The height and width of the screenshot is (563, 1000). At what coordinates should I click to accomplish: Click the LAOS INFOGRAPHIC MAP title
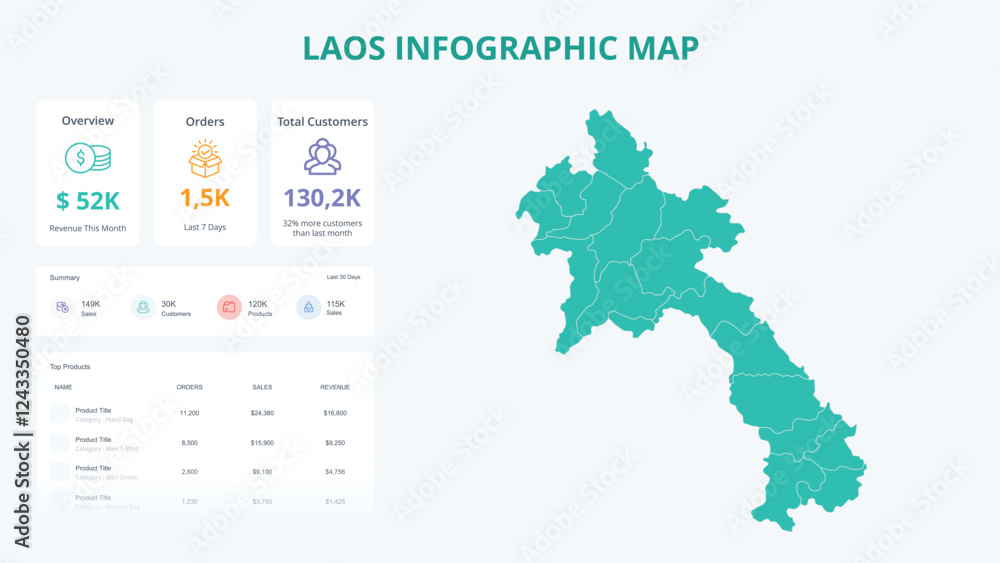501,48
